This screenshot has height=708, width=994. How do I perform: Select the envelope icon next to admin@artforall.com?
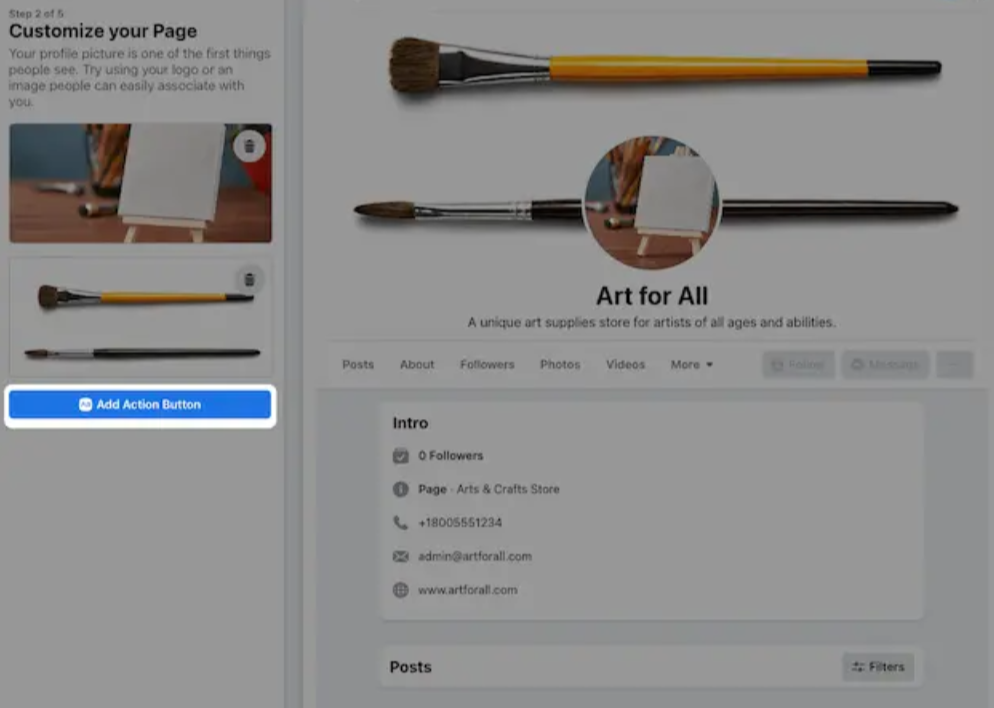401,556
